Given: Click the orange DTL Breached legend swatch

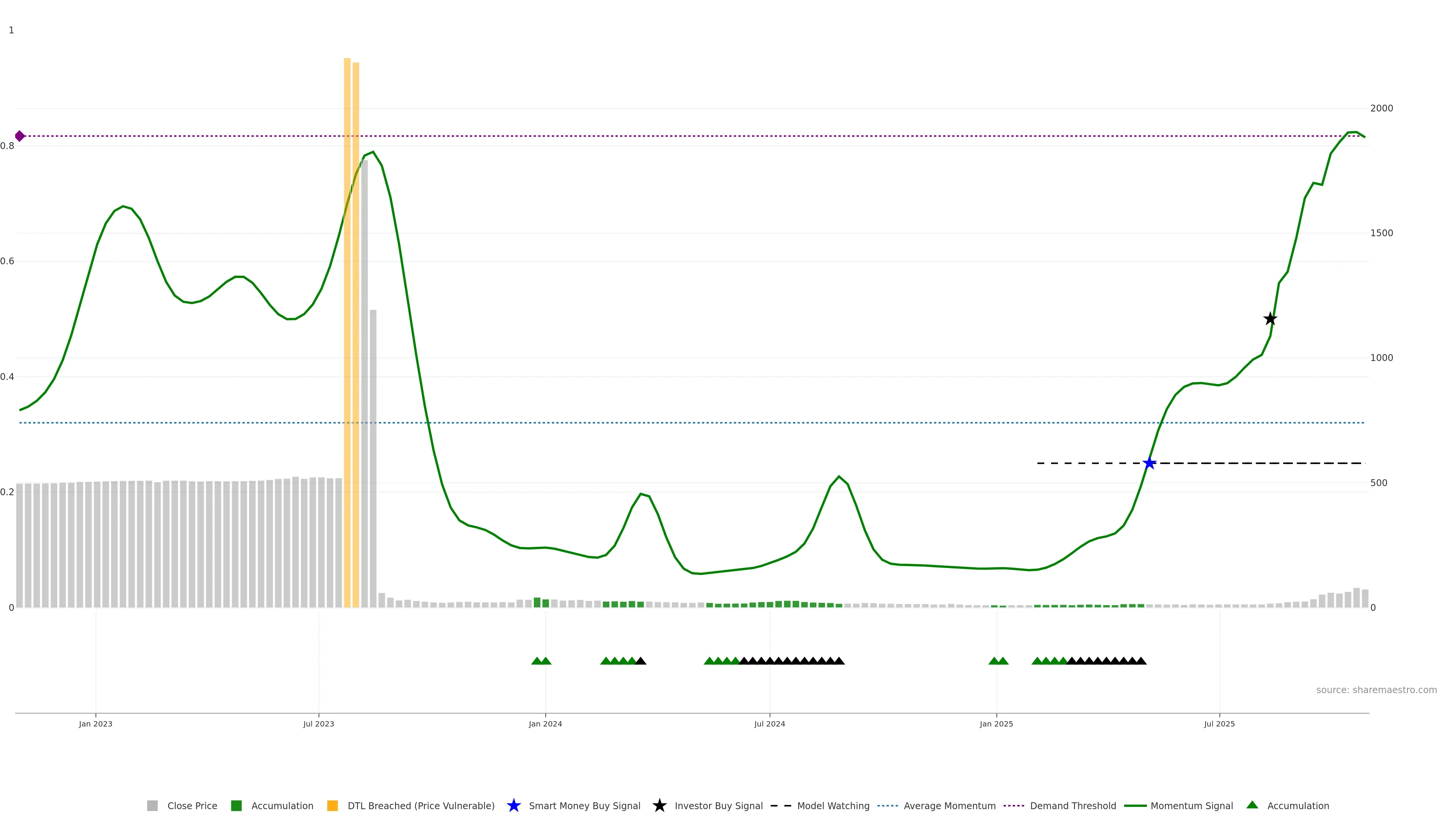Looking at the screenshot, I should pos(333,805).
